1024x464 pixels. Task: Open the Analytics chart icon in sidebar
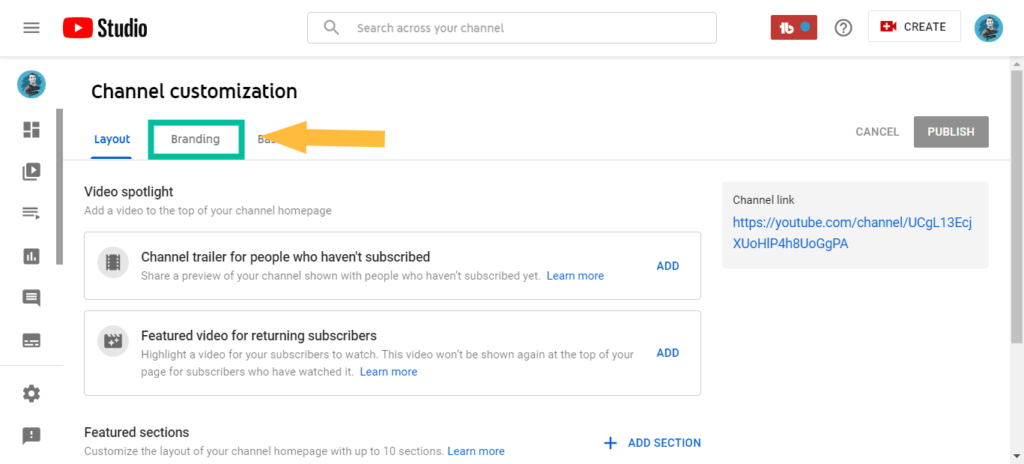click(31, 256)
